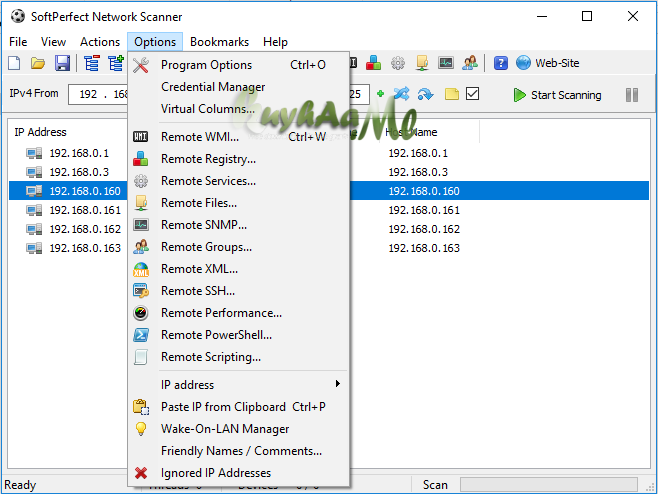The image size is (658, 494).
Task: Select Remote XML menu item
Action: click(x=238, y=269)
